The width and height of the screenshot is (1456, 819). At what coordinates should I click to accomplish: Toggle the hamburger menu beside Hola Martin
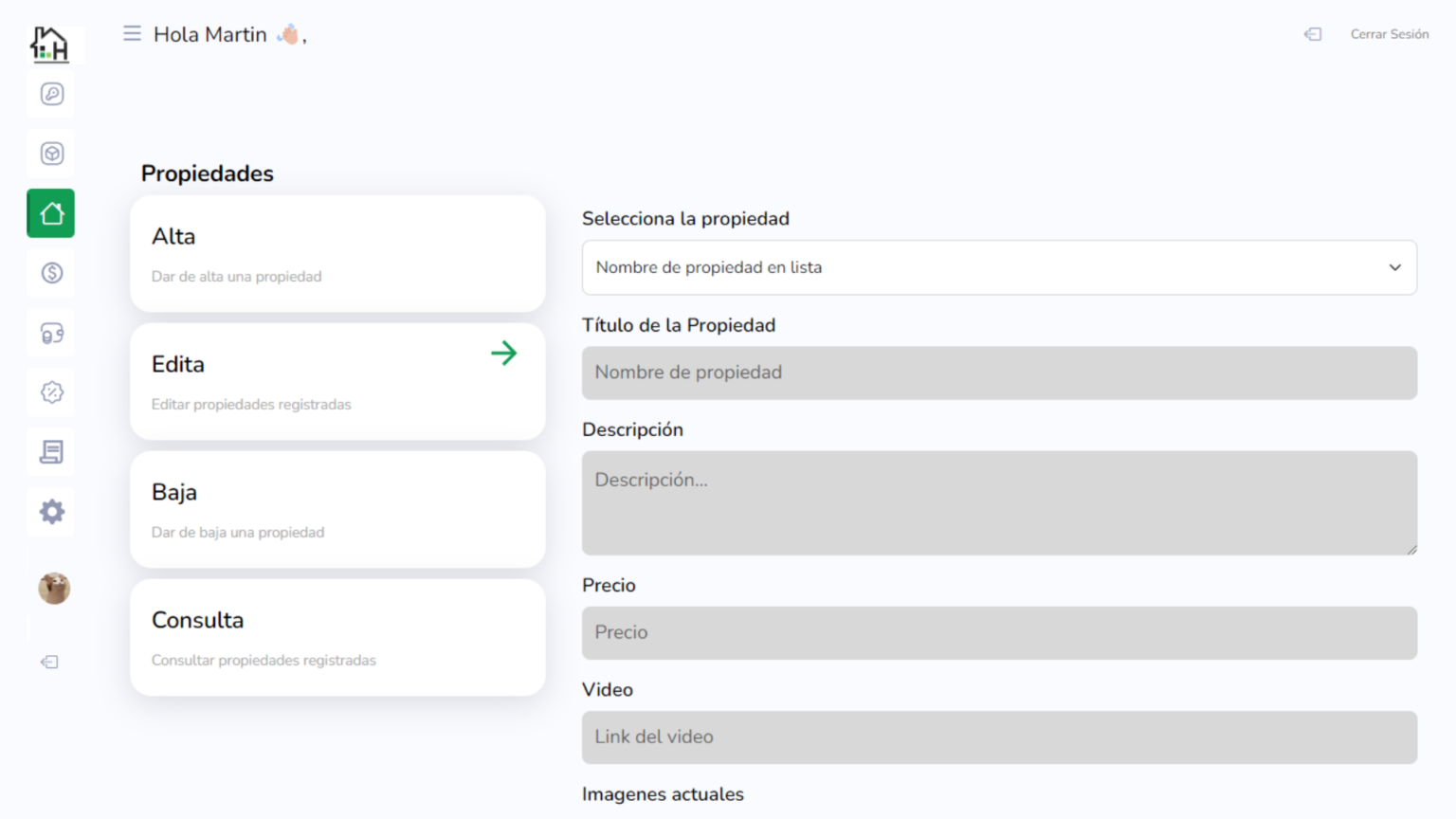point(132,34)
